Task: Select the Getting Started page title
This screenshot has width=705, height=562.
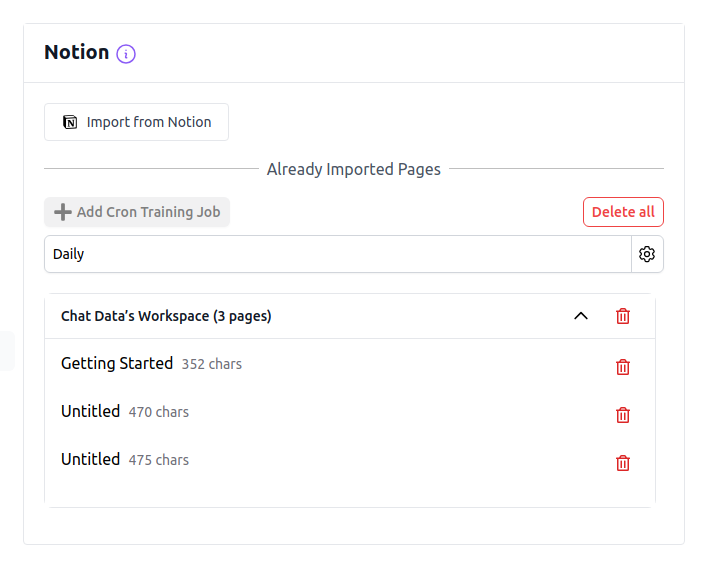Action: pos(117,363)
